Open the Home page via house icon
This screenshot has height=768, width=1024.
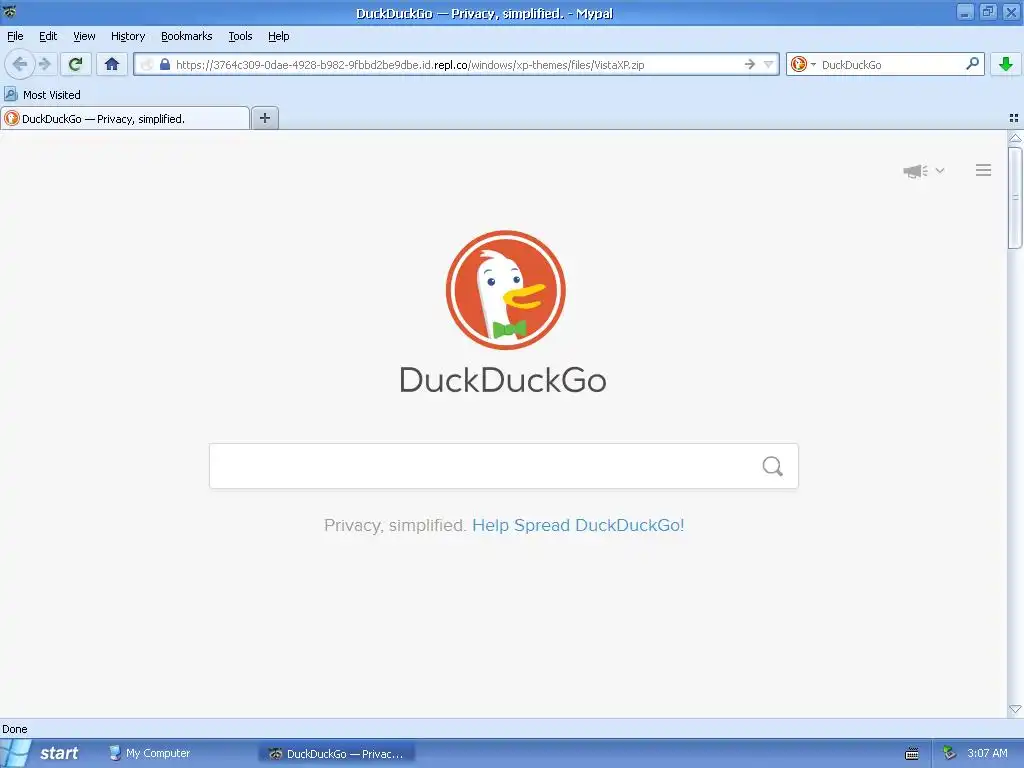tap(112, 64)
